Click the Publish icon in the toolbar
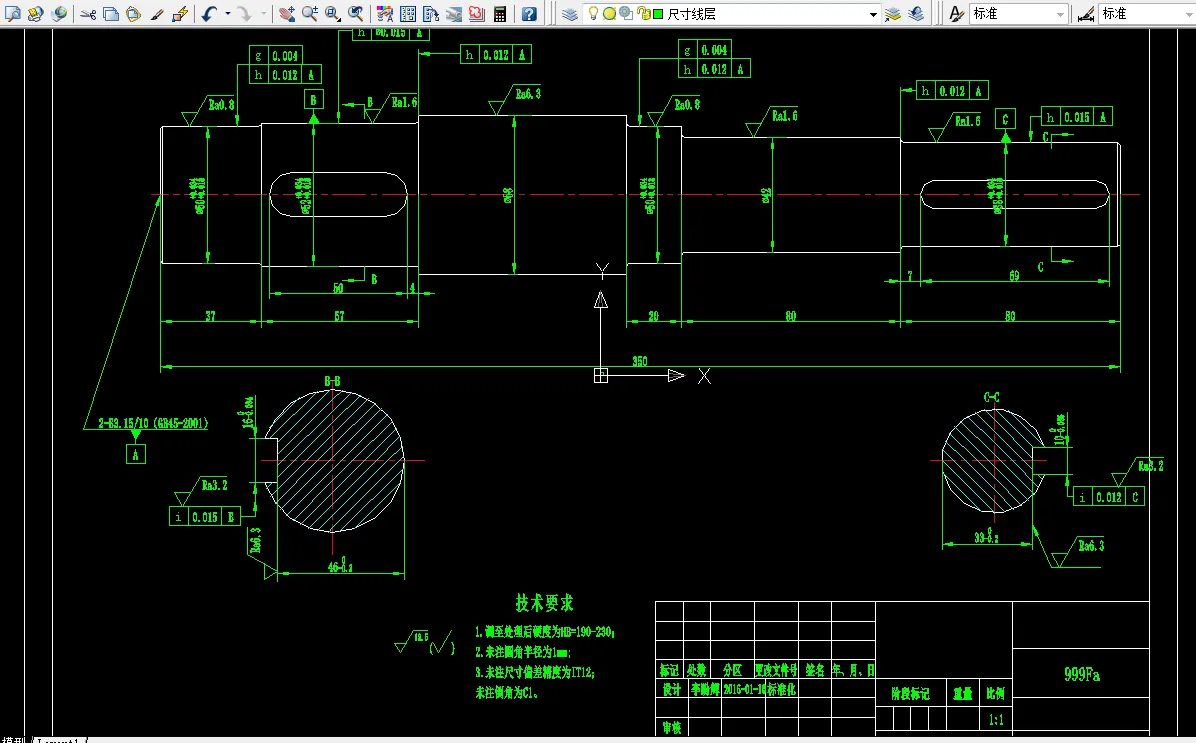The image size is (1196, 743). (x=36, y=14)
